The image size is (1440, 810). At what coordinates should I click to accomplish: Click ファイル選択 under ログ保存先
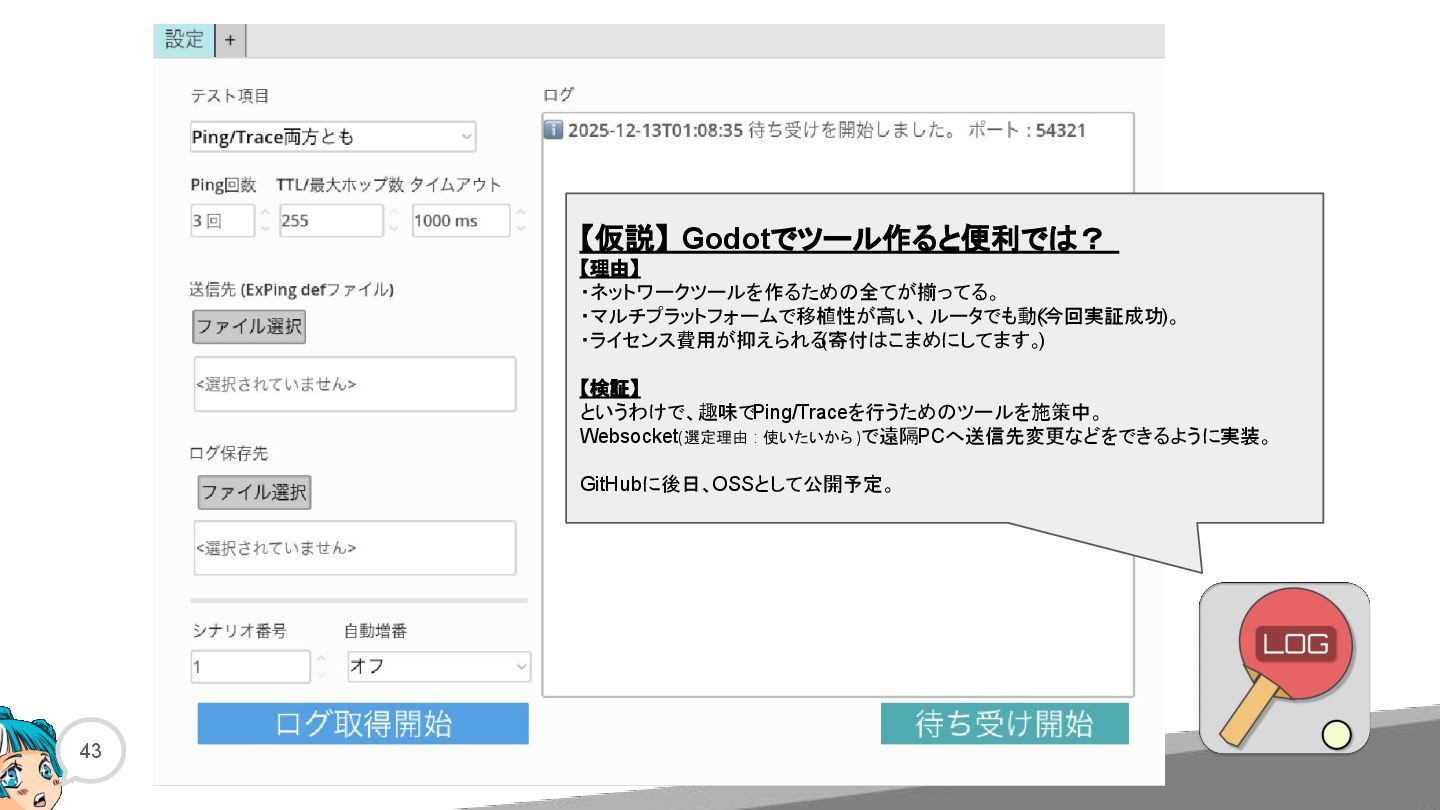pyautogui.click(x=254, y=492)
